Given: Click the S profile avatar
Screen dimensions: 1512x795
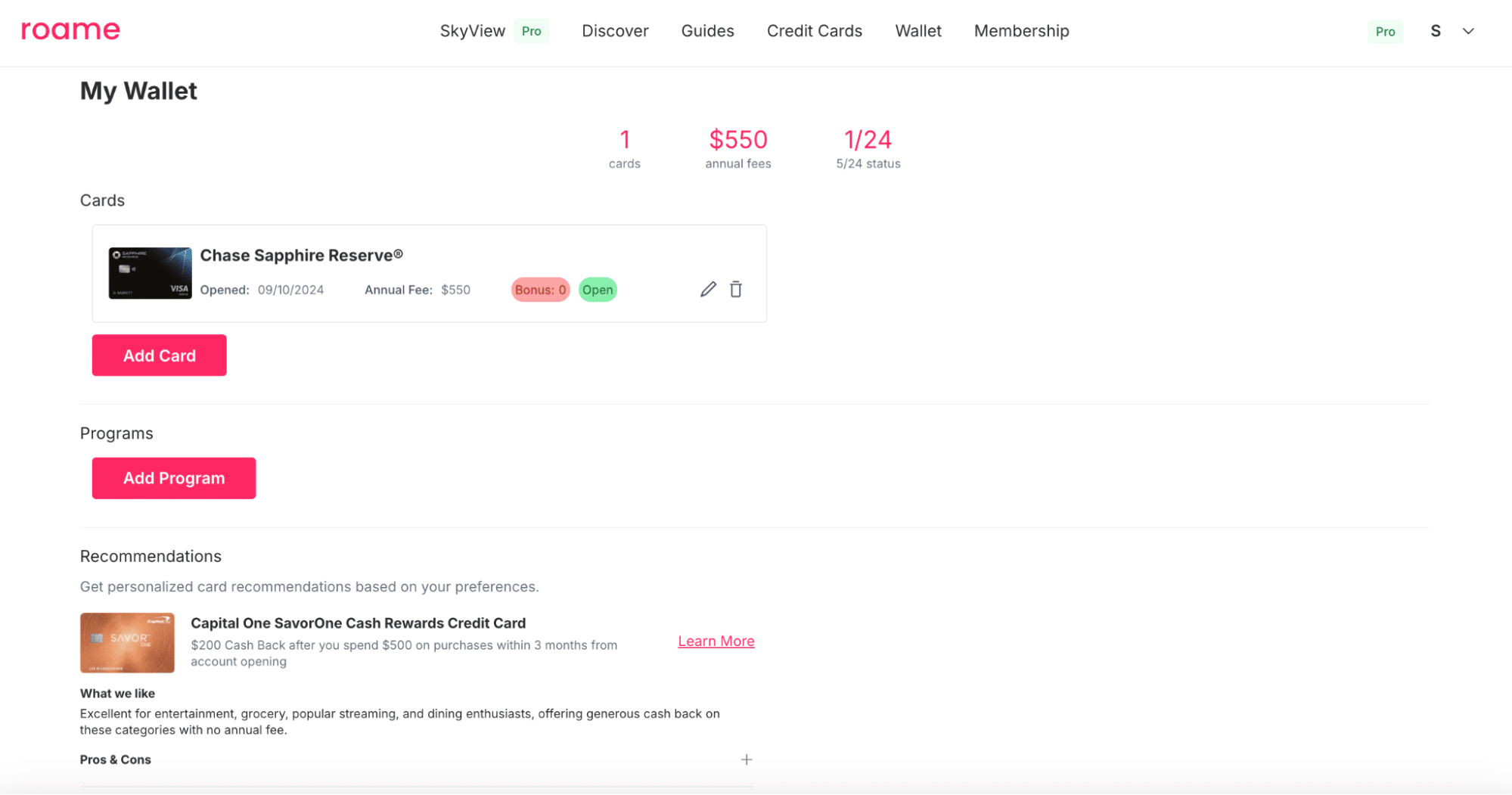Looking at the screenshot, I should click(x=1435, y=31).
